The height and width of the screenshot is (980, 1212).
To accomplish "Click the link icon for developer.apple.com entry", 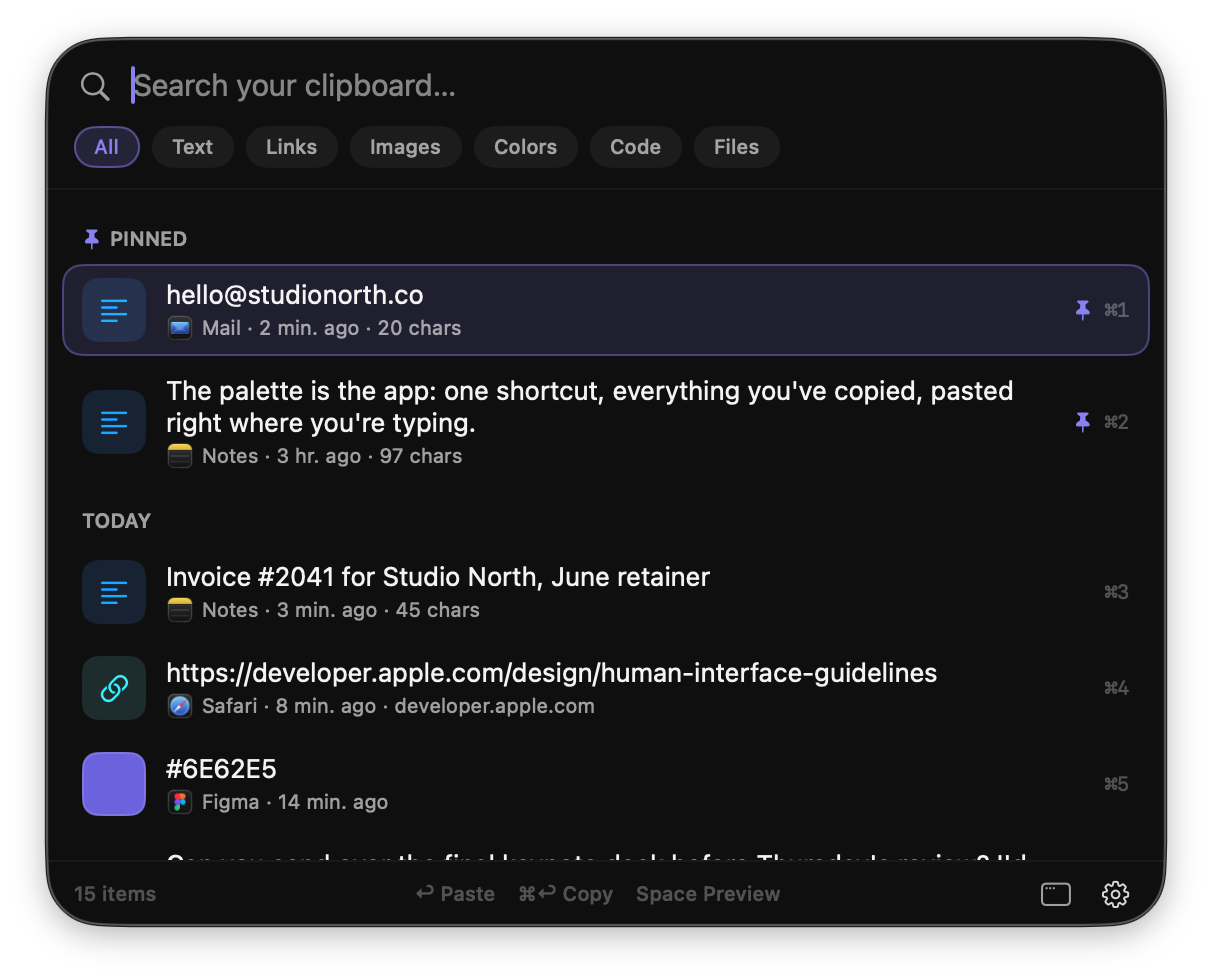I will tap(114, 688).
